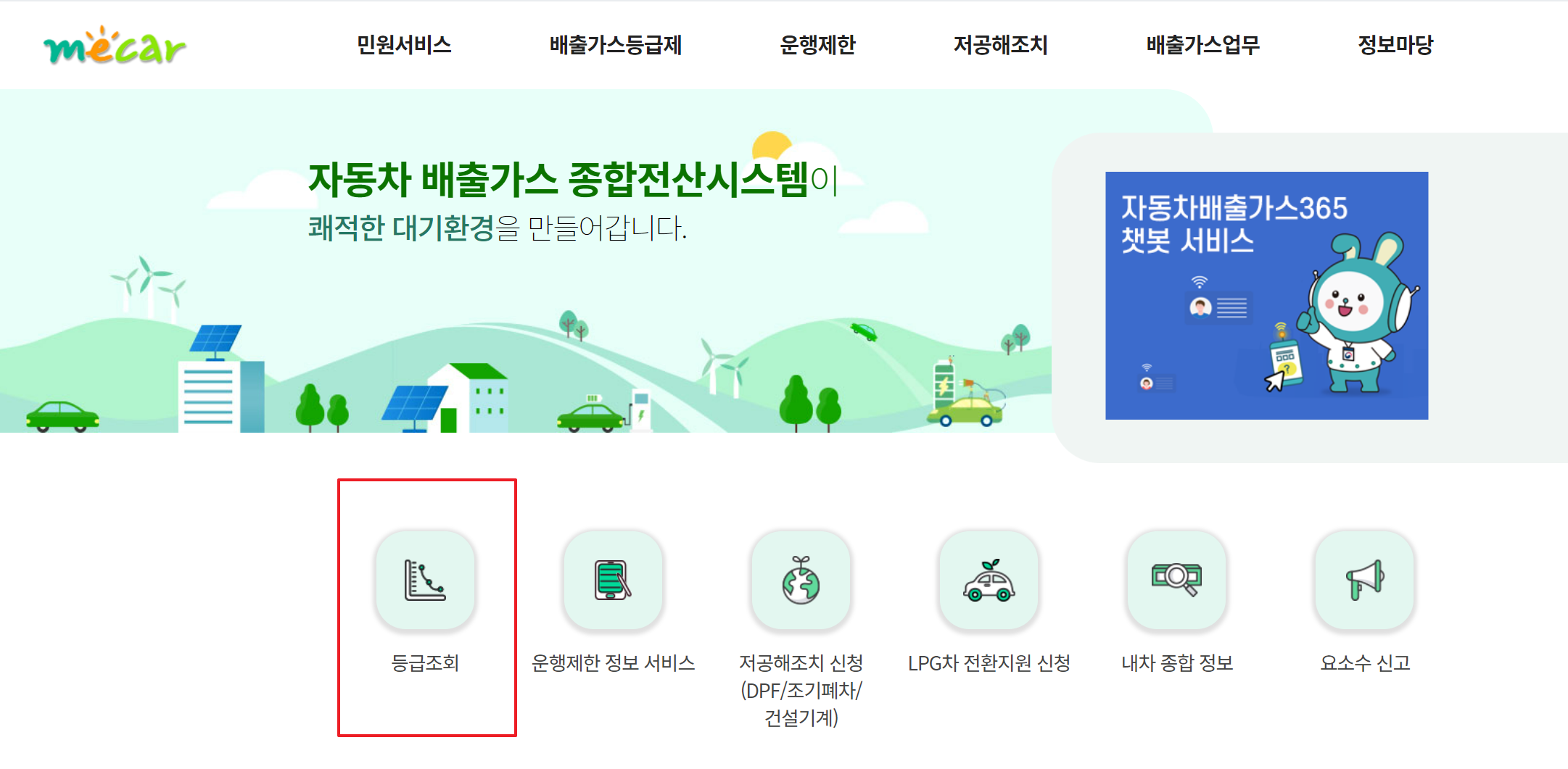
Task: Go home via the mecar logo
Action: [x=115, y=46]
